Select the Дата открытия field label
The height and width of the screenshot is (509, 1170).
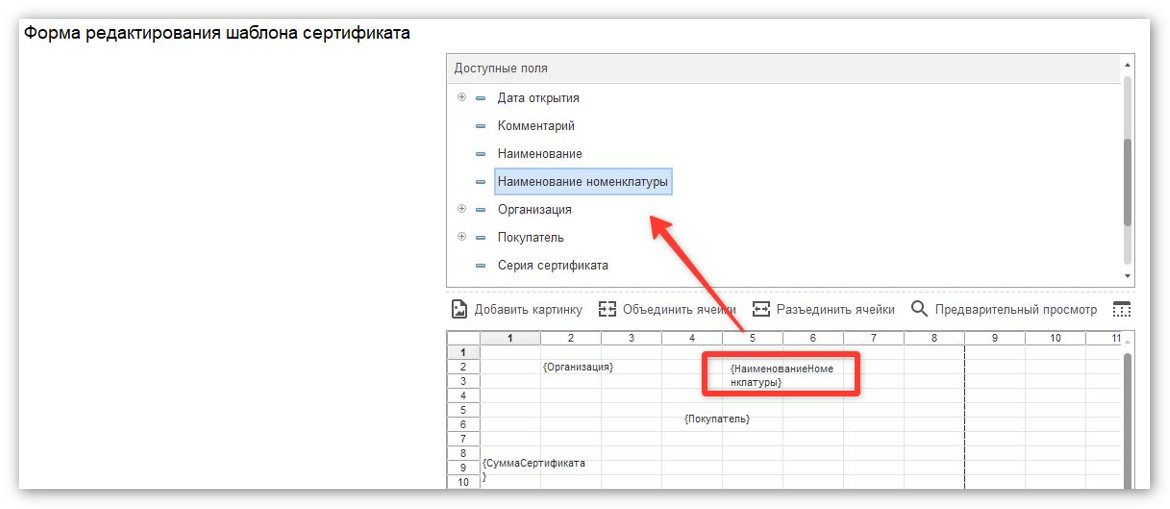538,98
